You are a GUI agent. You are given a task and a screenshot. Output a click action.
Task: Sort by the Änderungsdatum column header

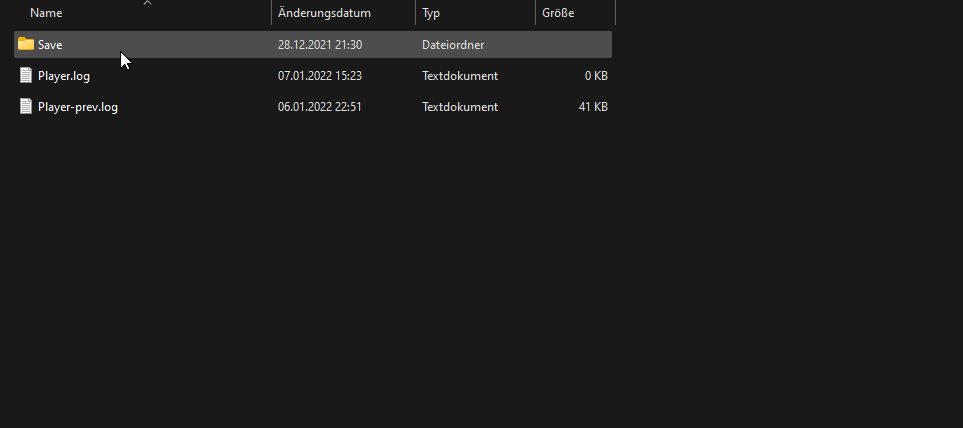click(x=324, y=14)
